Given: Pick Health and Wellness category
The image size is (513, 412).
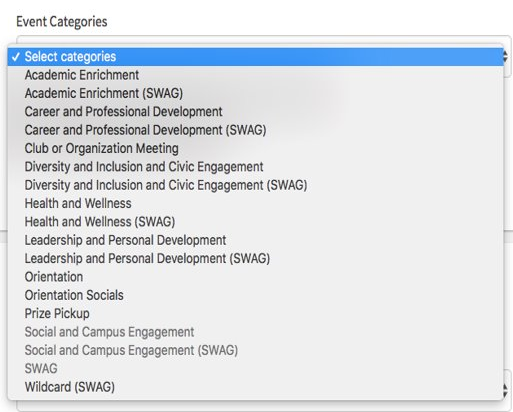Looking at the screenshot, I should point(255,203).
